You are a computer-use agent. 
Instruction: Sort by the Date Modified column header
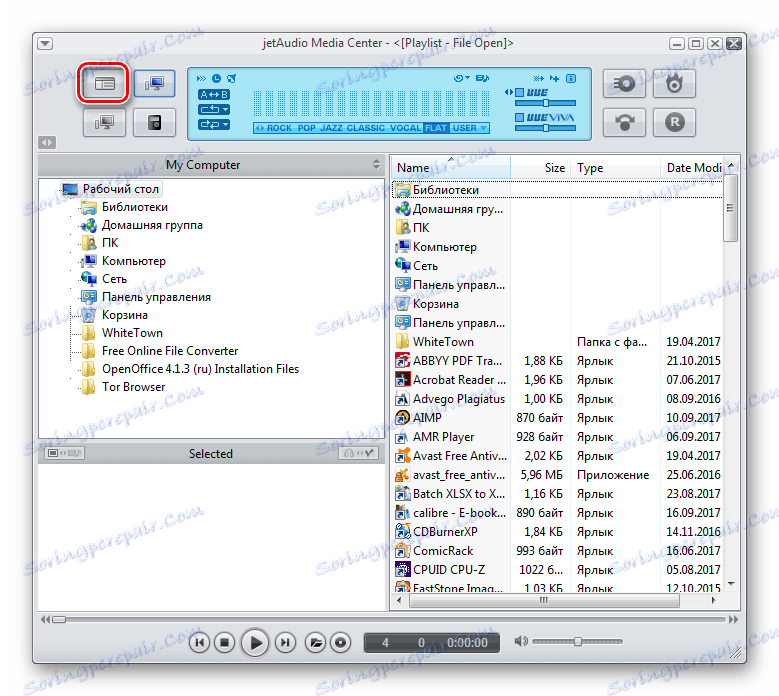click(693, 168)
